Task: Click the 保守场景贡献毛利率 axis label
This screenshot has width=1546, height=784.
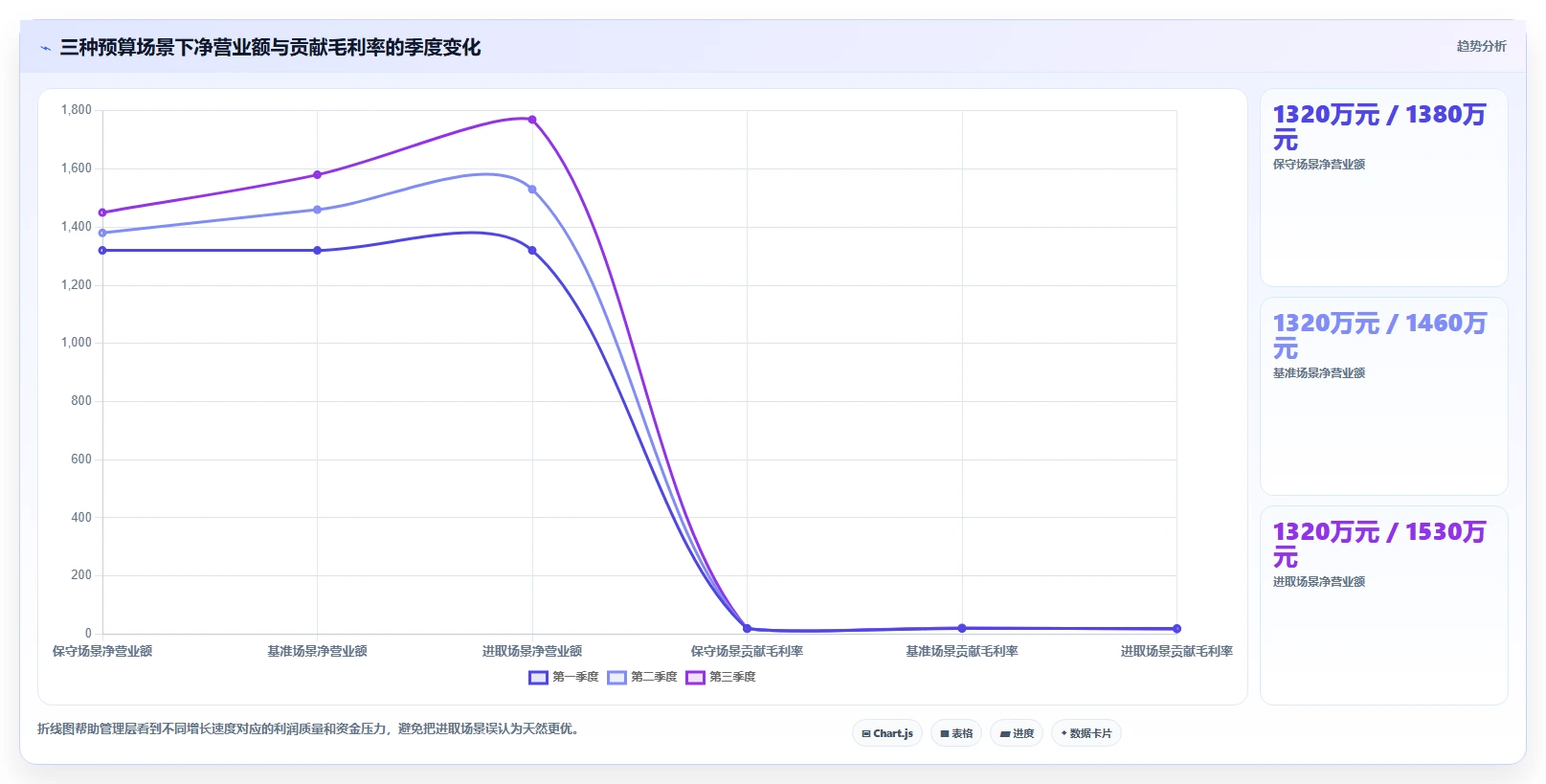Action: pyautogui.click(x=747, y=651)
